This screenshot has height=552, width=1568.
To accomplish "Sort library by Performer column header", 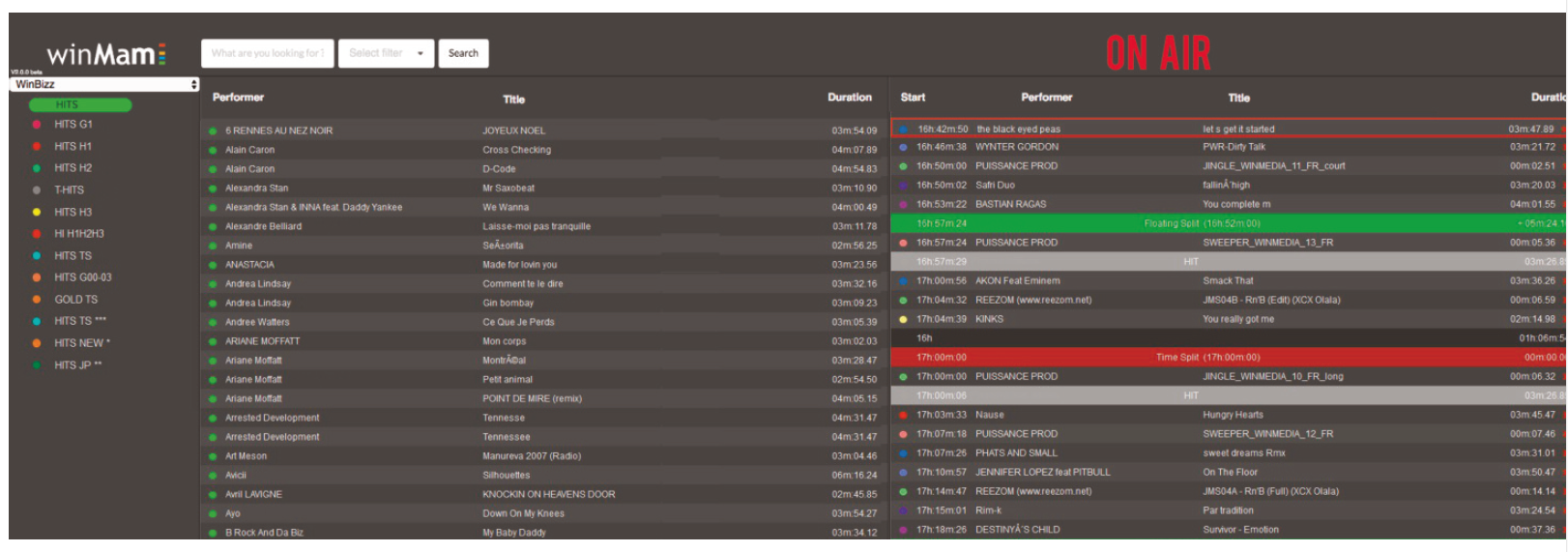I will point(238,98).
